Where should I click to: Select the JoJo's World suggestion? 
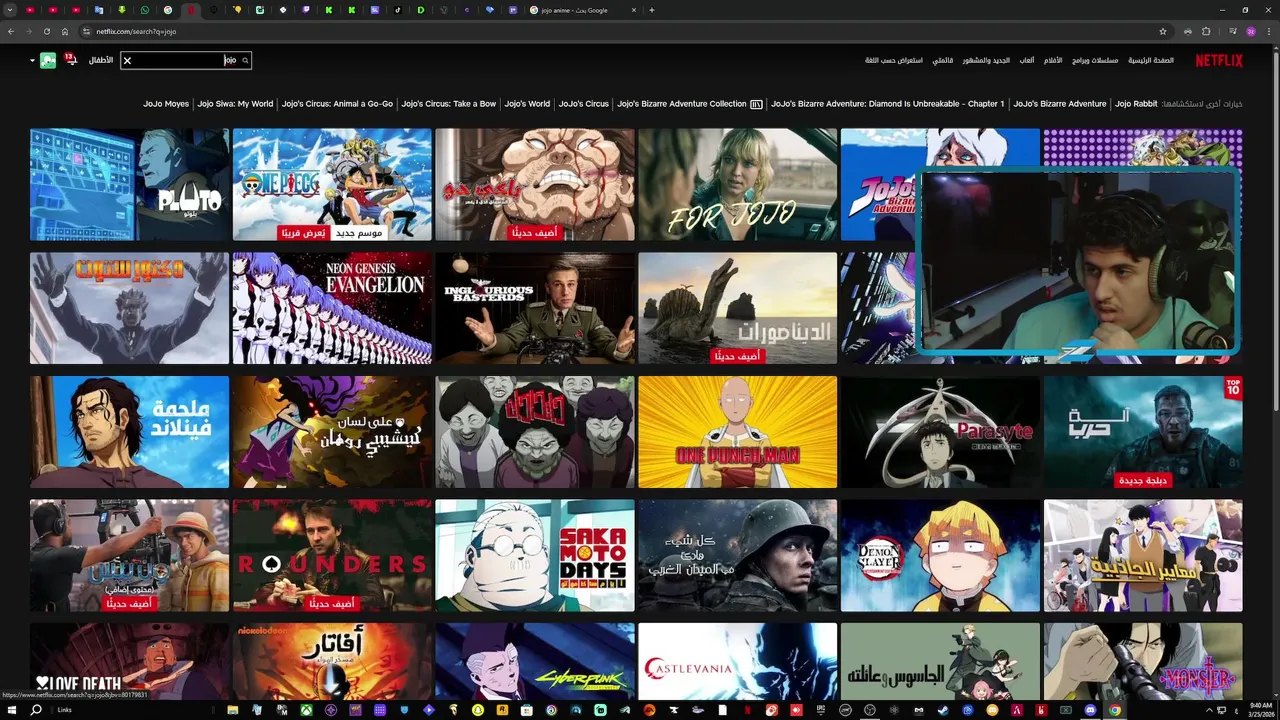(527, 104)
